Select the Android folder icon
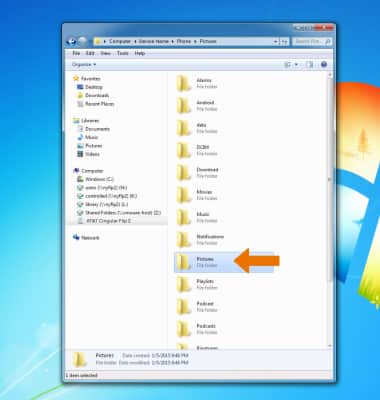 click(184, 106)
